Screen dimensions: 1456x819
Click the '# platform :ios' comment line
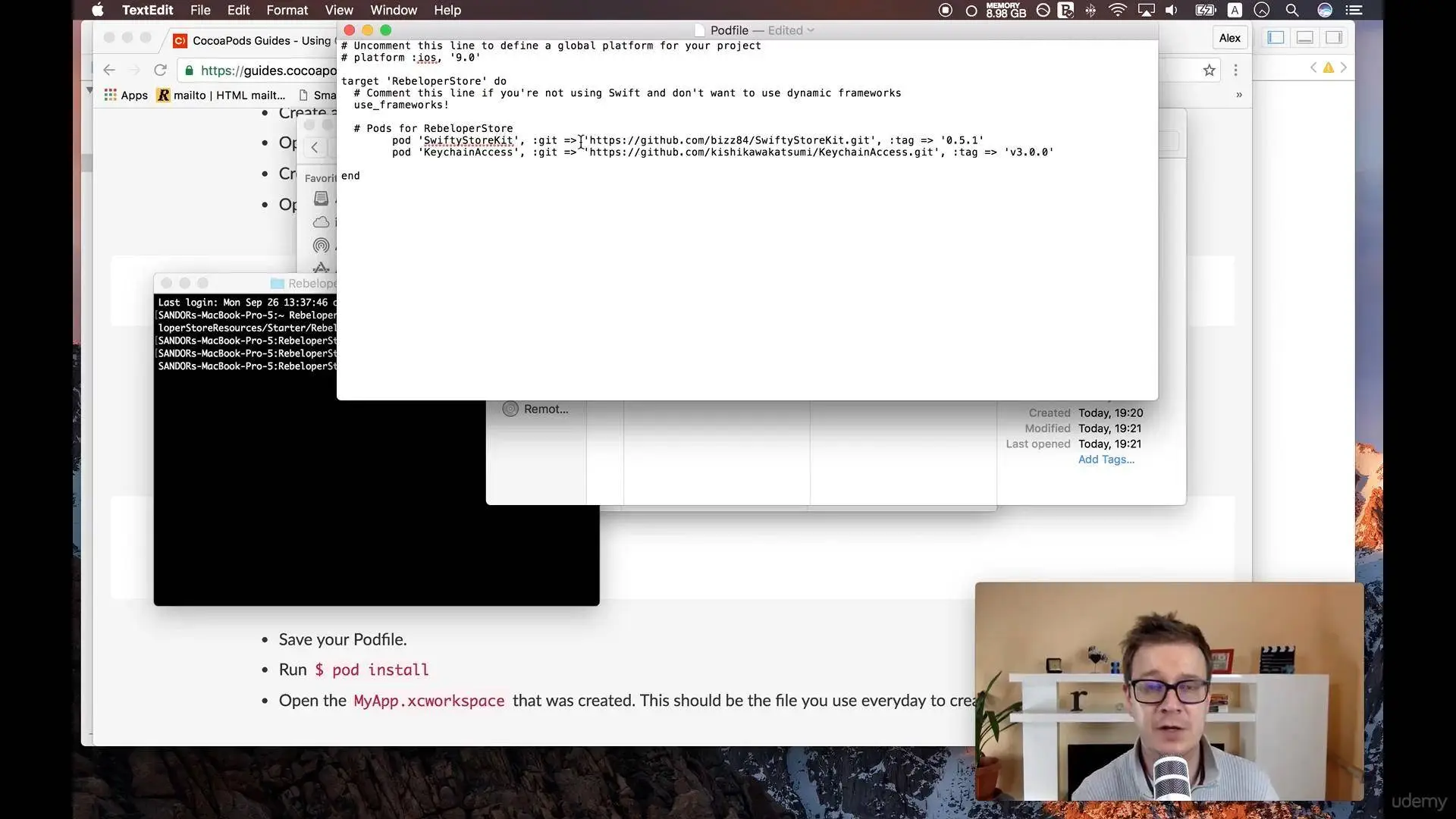coord(411,58)
